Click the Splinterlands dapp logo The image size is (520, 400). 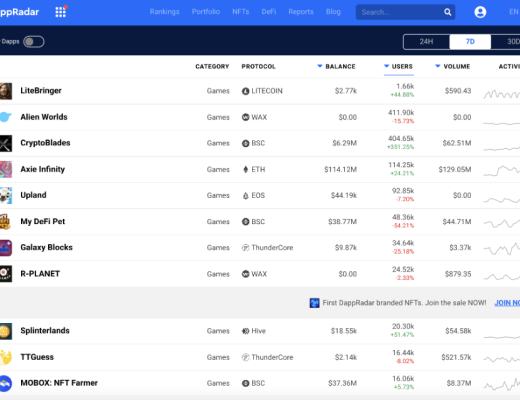[x=6, y=331]
